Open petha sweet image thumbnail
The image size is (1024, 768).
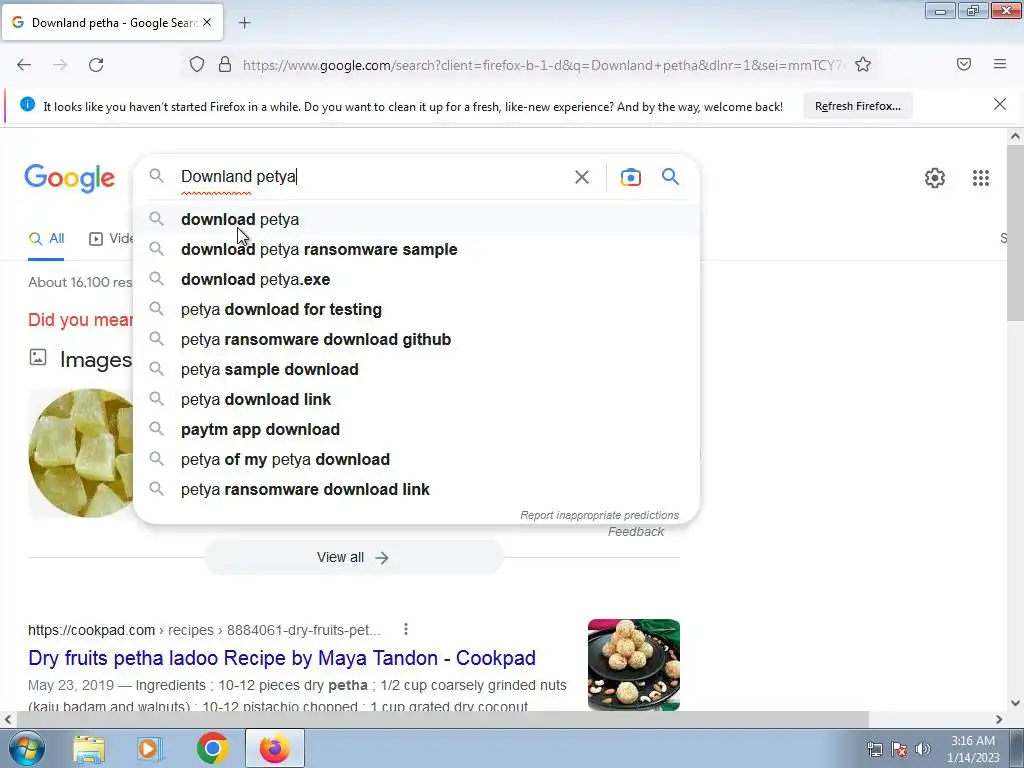(81, 453)
